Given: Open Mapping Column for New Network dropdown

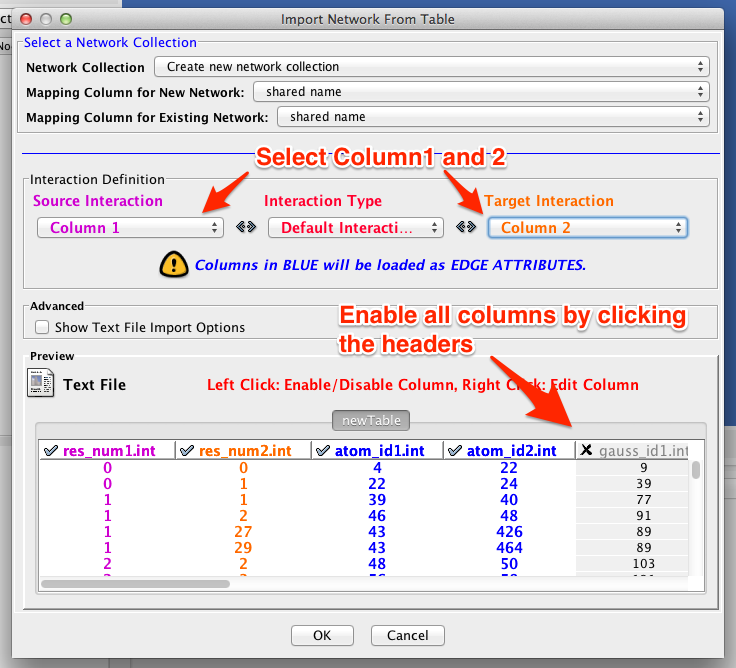Looking at the screenshot, I should point(481,92).
